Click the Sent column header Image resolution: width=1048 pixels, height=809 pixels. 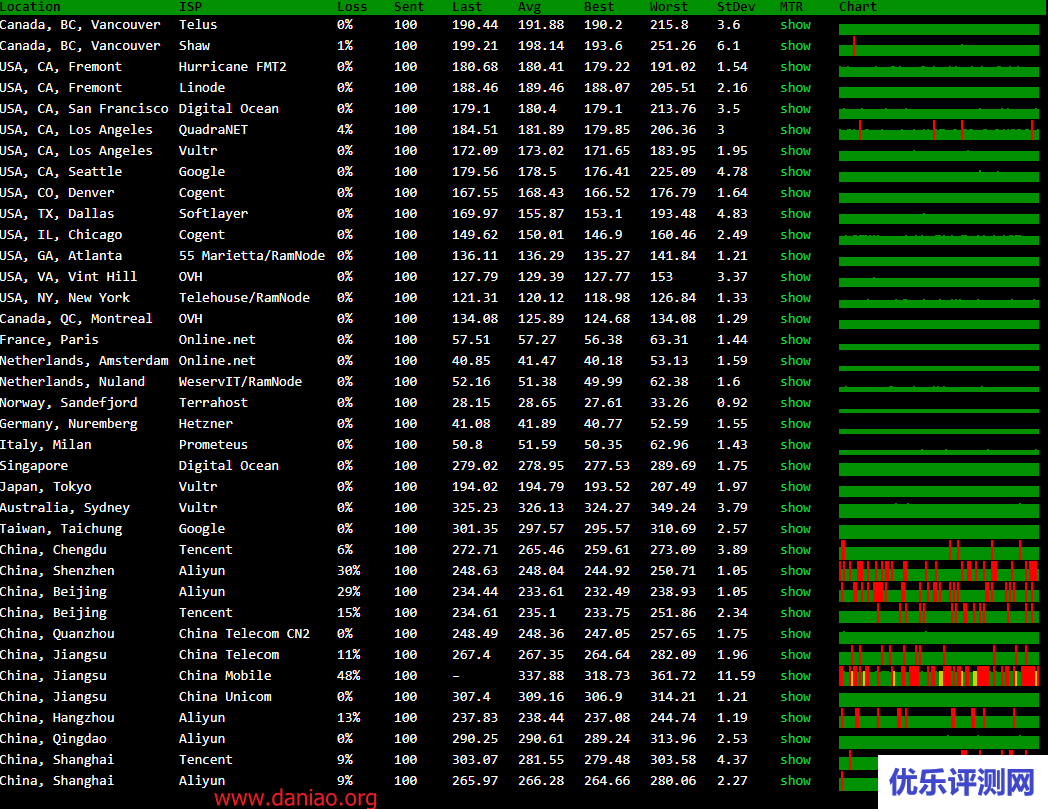pyautogui.click(x=409, y=7)
